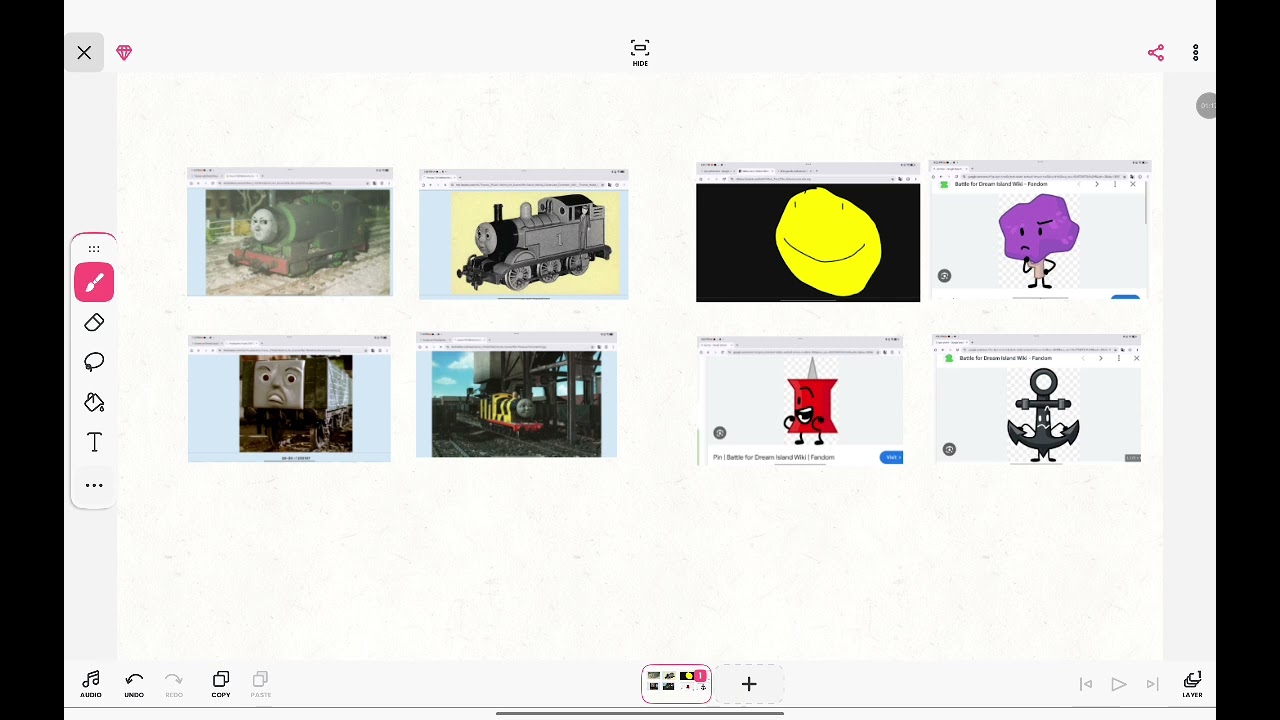Show more tools with the ellipsis
The height and width of the screenshot is (720, 1280).
click(94, 485)
